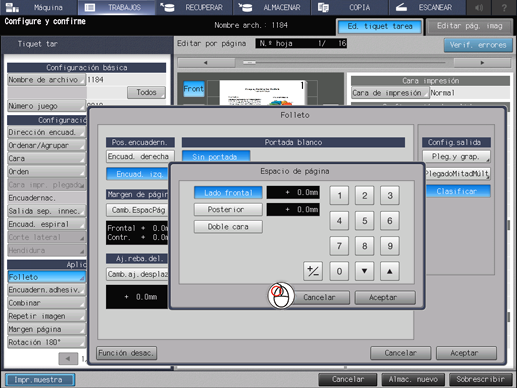The width and height of the screenshot is (517, 388).
Task: Go to next sheet with right arrow
Action: (x=482, y=63)
